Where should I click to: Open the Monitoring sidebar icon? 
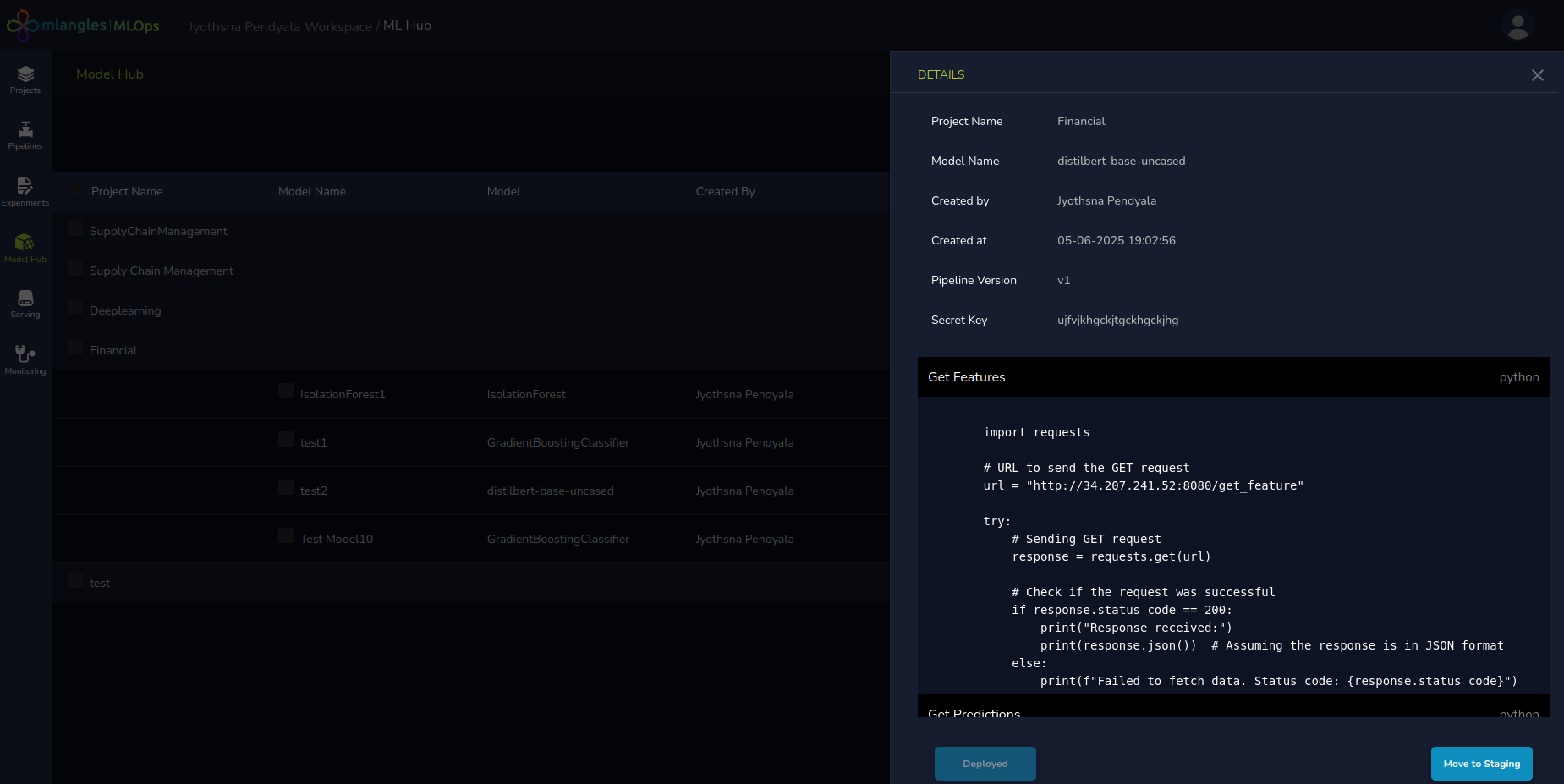coord(25,359)
